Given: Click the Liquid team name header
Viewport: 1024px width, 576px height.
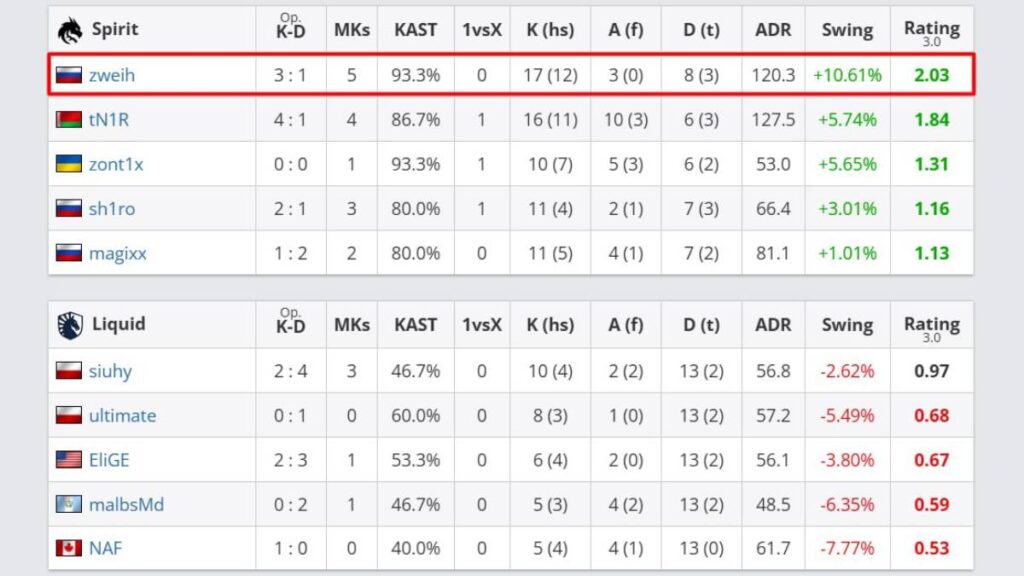Looking at the screenshot, I should (118, 324).
